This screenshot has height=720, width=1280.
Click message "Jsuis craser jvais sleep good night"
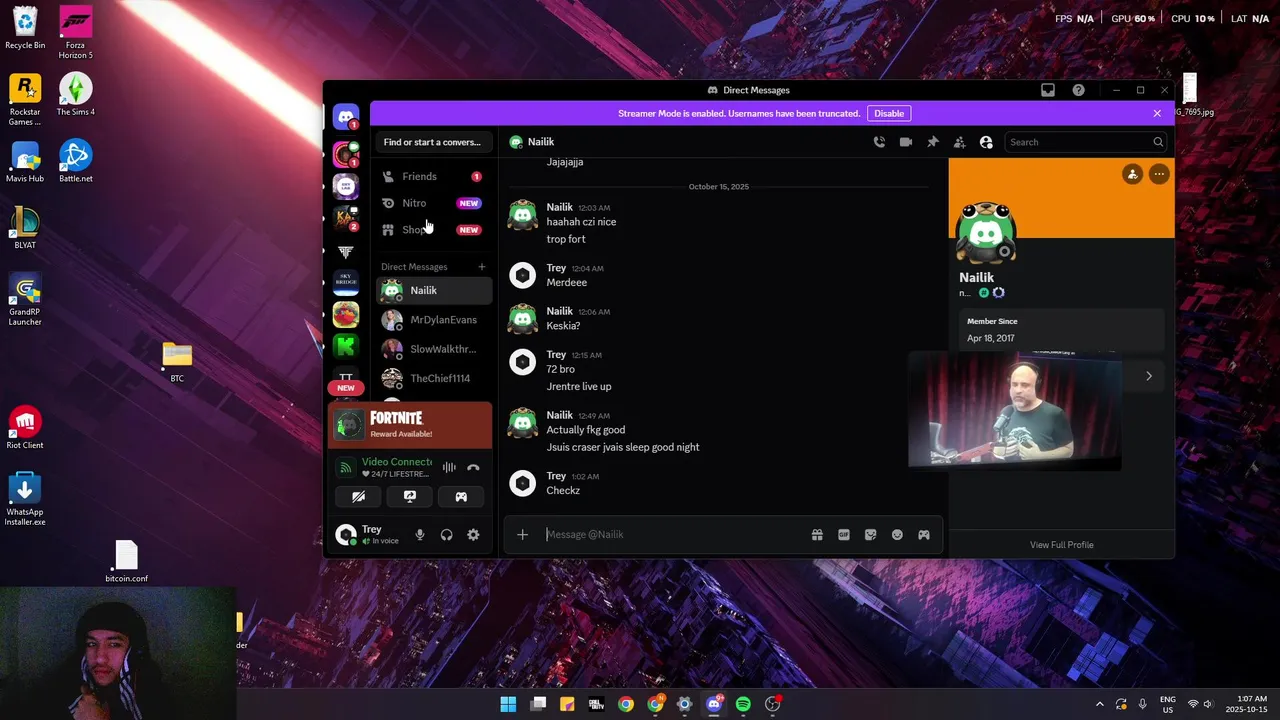[x=623, y=447]
